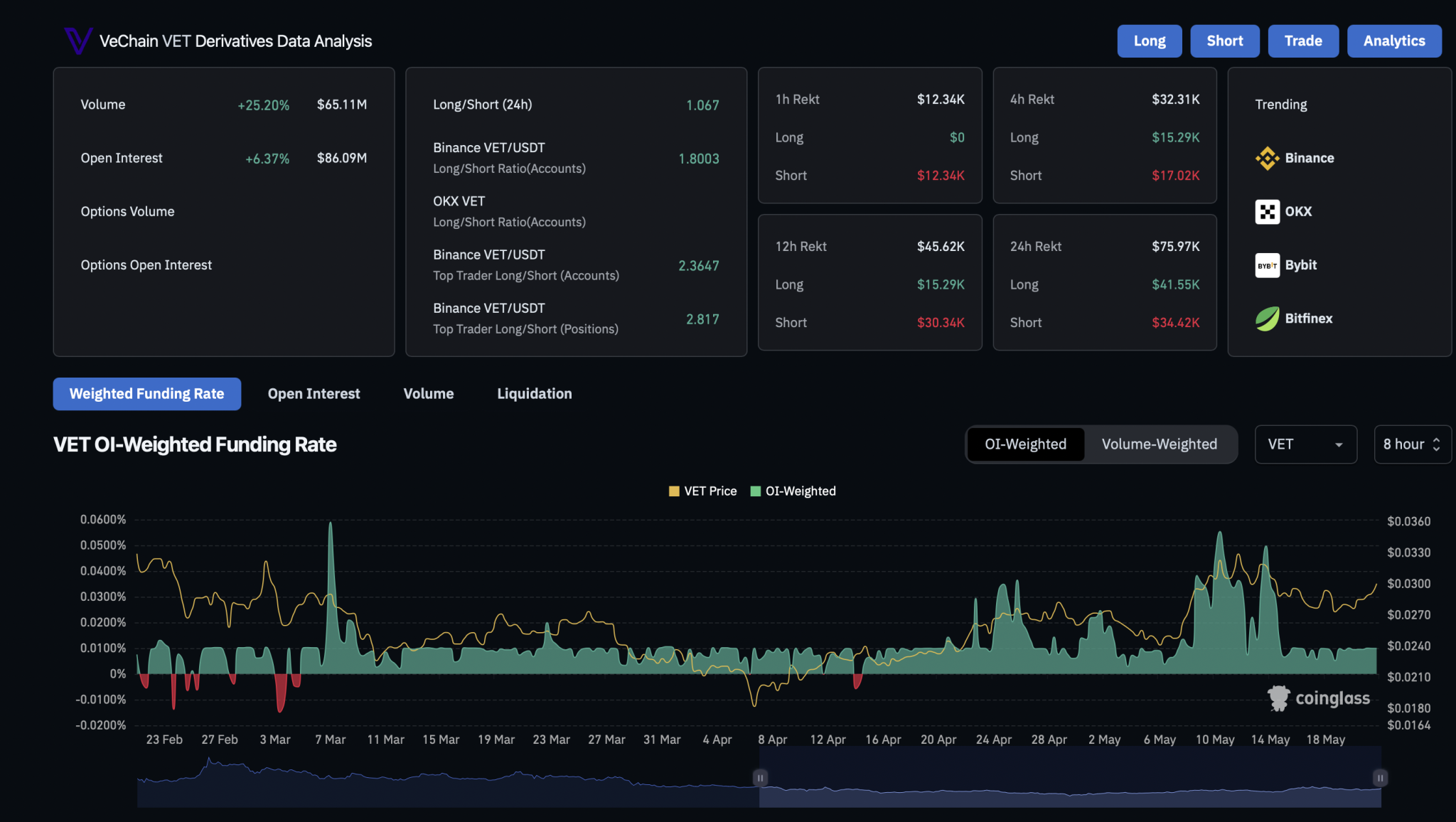Click the right range slider handle
This screenshot has width=1456, height=822.
click(1380, 778)
